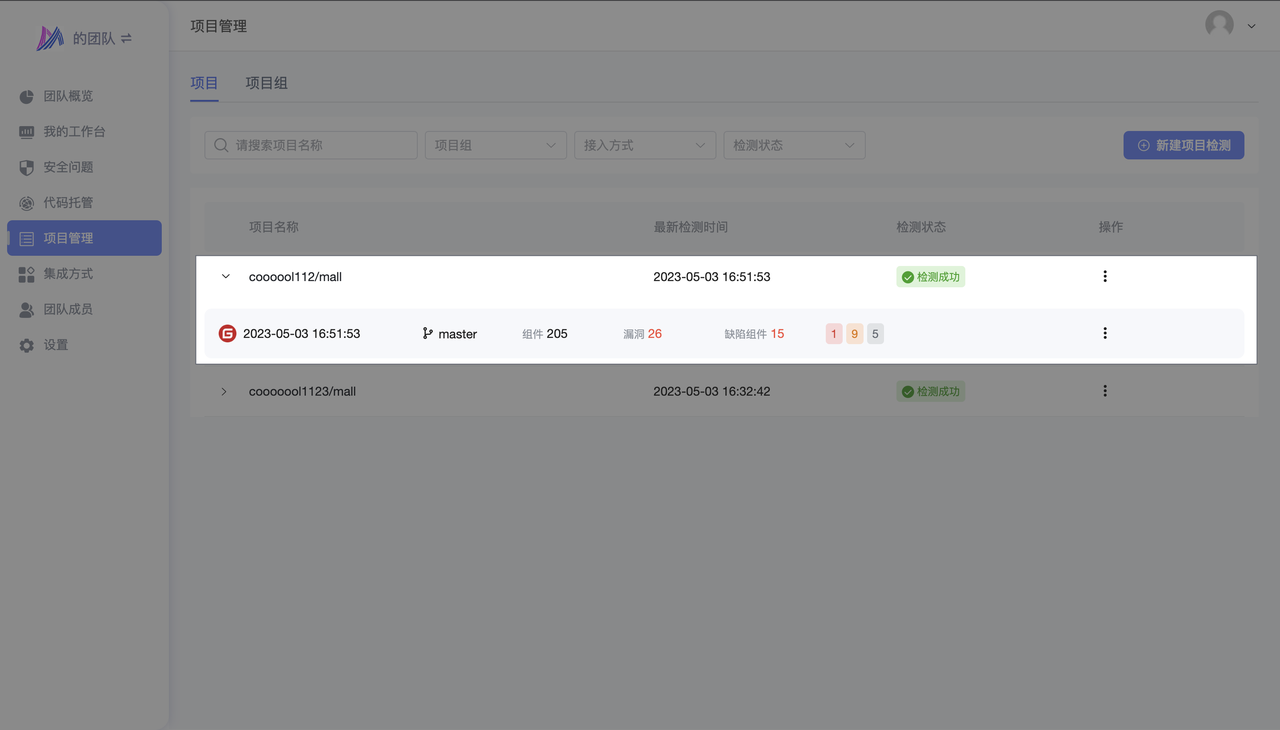Click the team switch arrows icon
Image resolution: width=1280 pixels, height=730 pixels.
(126, 39)
